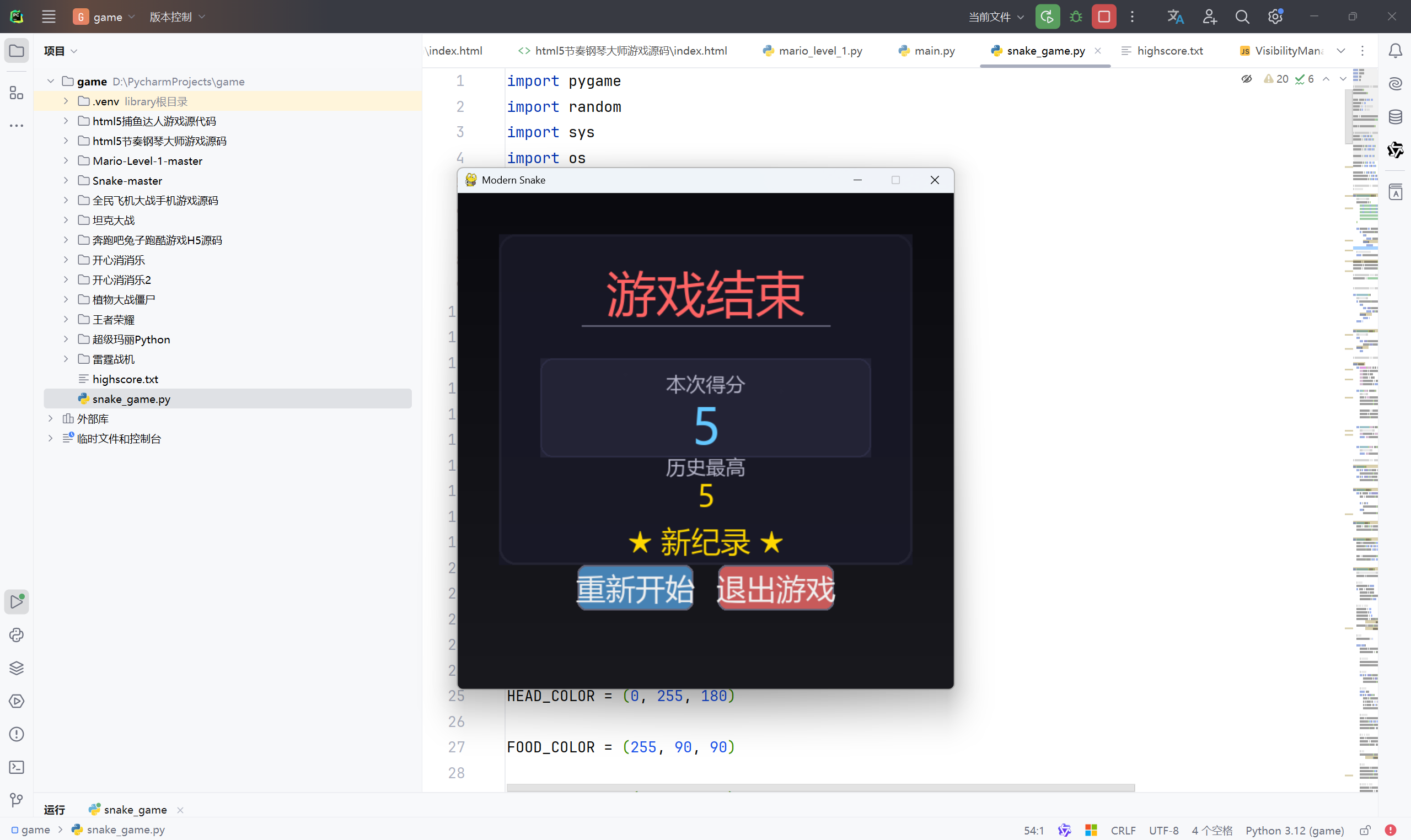Toggle the reader mode eye icon
1411x840 pixels.
[1246, 79]
